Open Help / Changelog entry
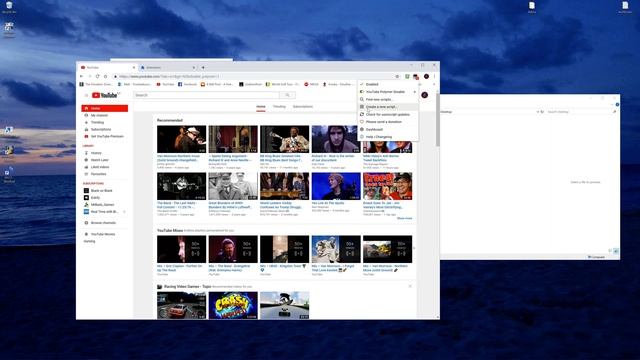Viewport: 640px width, 360px height. click(388, 137)
